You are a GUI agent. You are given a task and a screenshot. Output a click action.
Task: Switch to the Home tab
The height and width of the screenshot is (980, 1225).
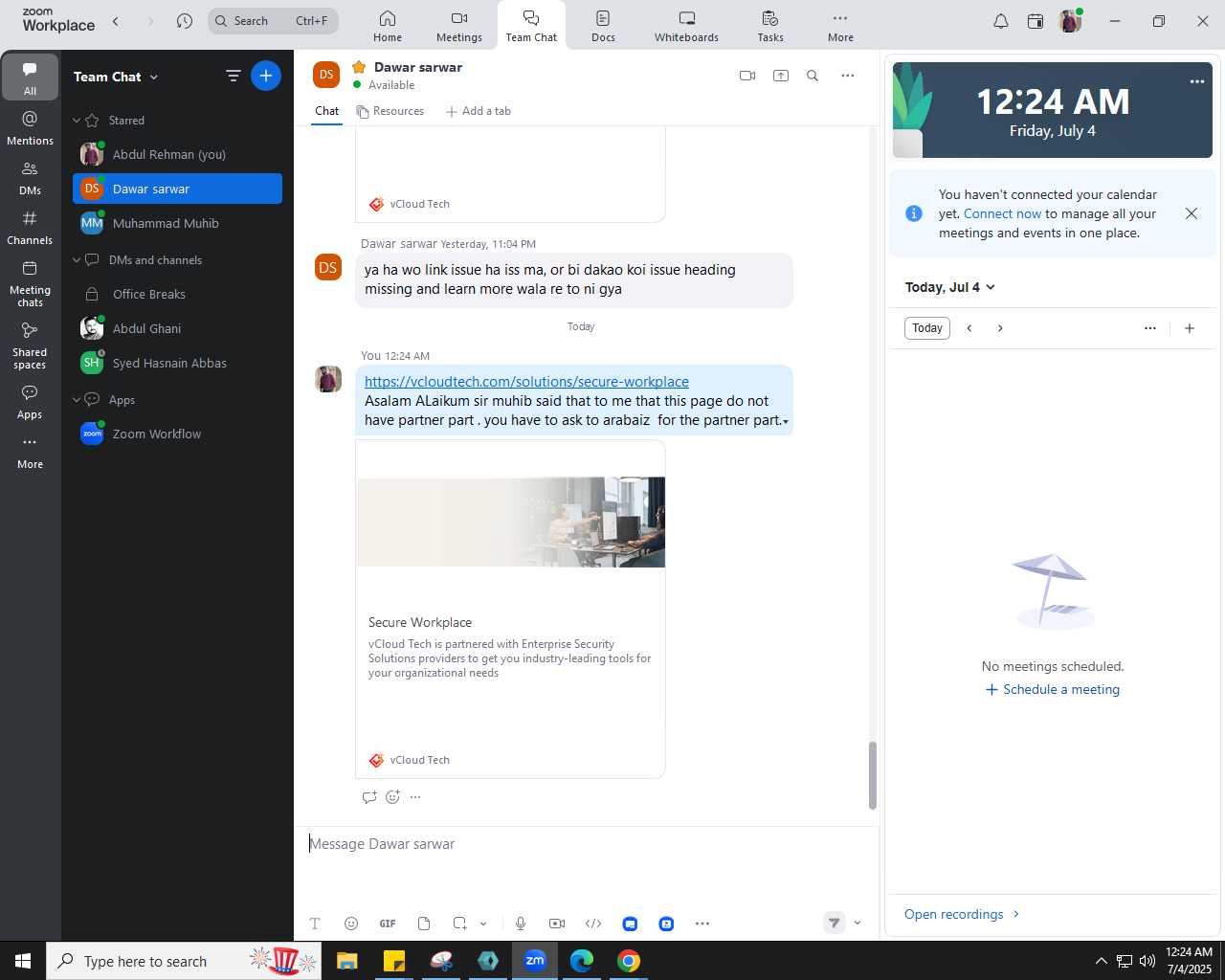(388, 26)
